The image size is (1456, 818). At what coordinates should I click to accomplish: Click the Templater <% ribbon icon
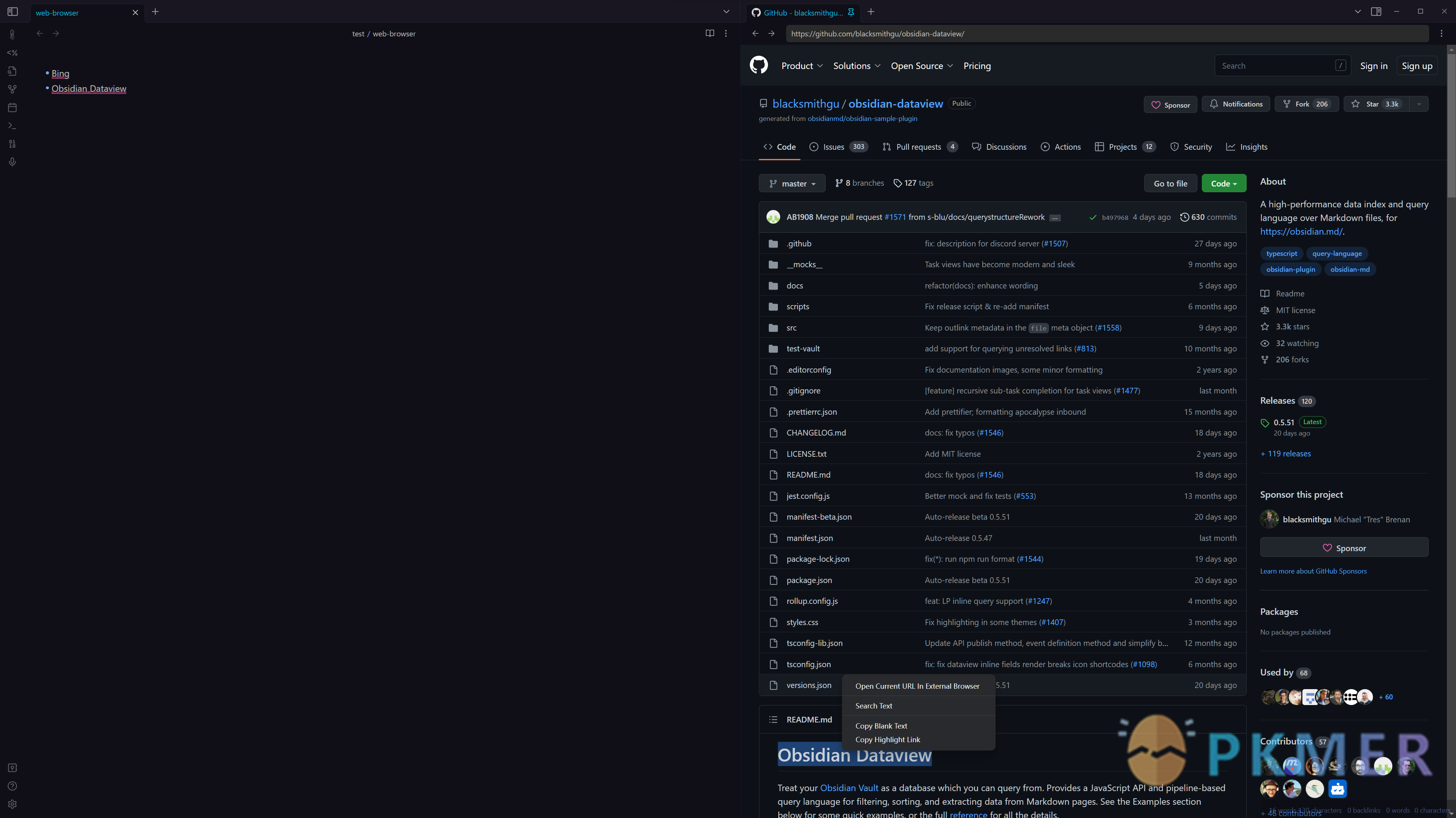point(12,53)
